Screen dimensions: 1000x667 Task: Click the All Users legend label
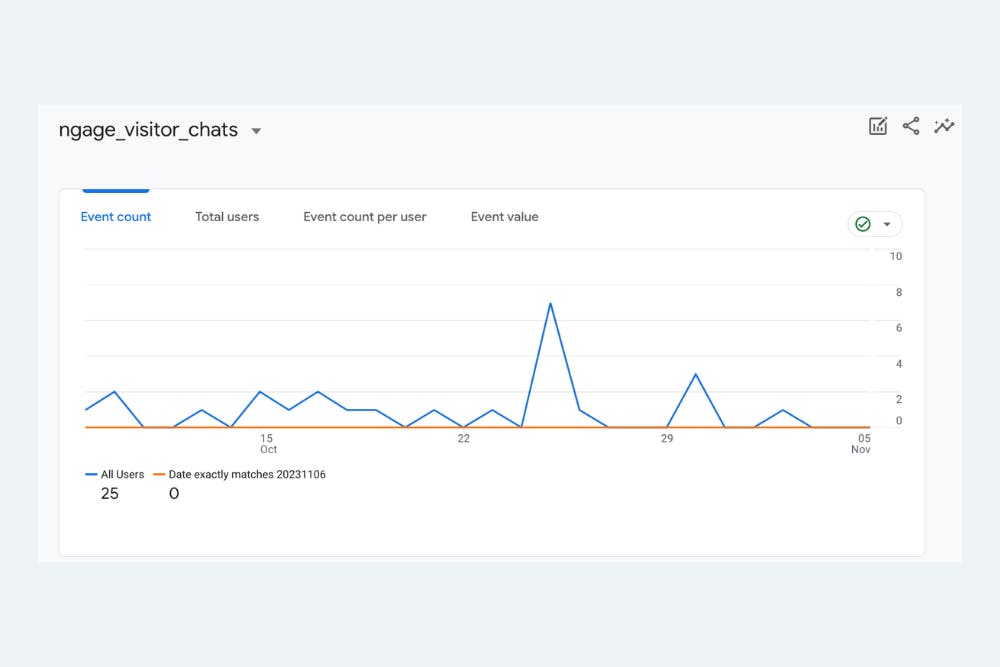pos(122,474)
